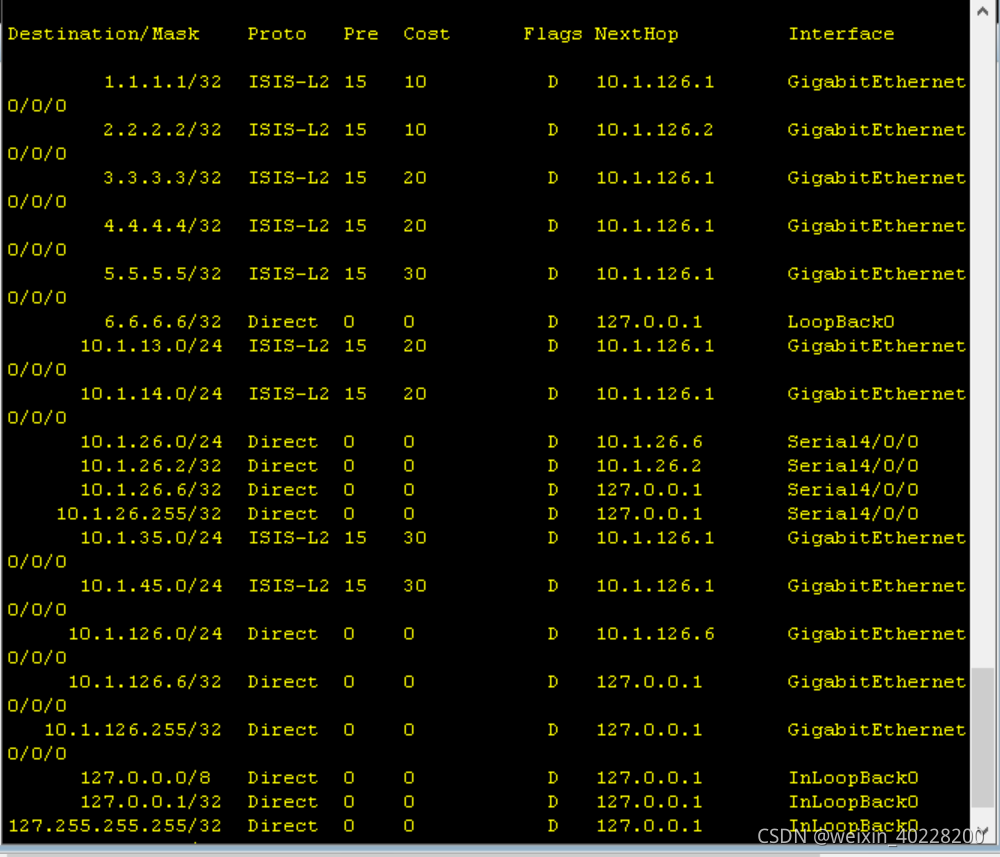Click destination 10.1.26.6/32
This screenshot has width=1000, height=857.
tap(151, 490)
